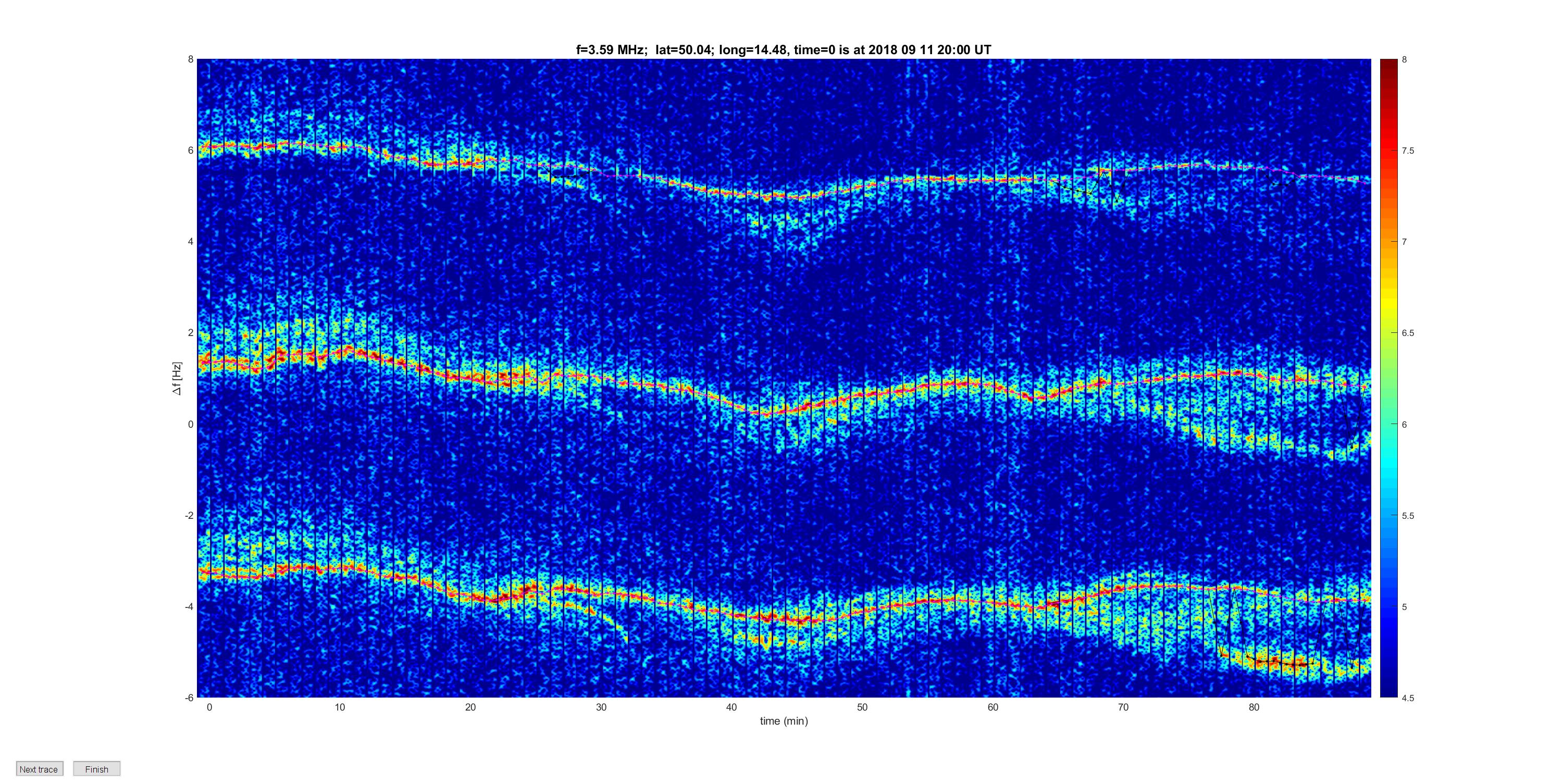Click y-axis tick label -4

point(189,607)
